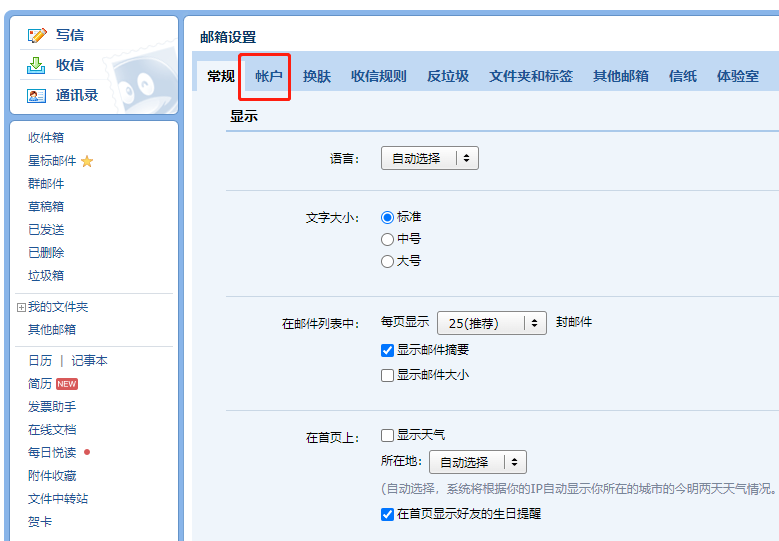Screen dimensions: 779x541
Task: Click the compose mail pencil icon
Action: pos(37,35)
